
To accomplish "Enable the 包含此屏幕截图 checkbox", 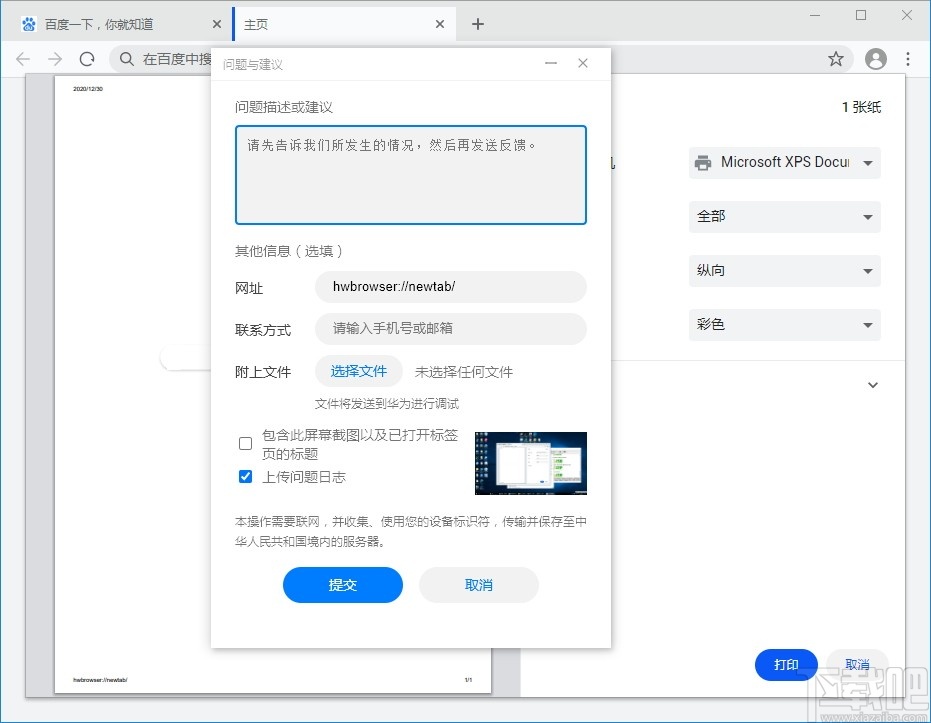I will tap(245, 443).
